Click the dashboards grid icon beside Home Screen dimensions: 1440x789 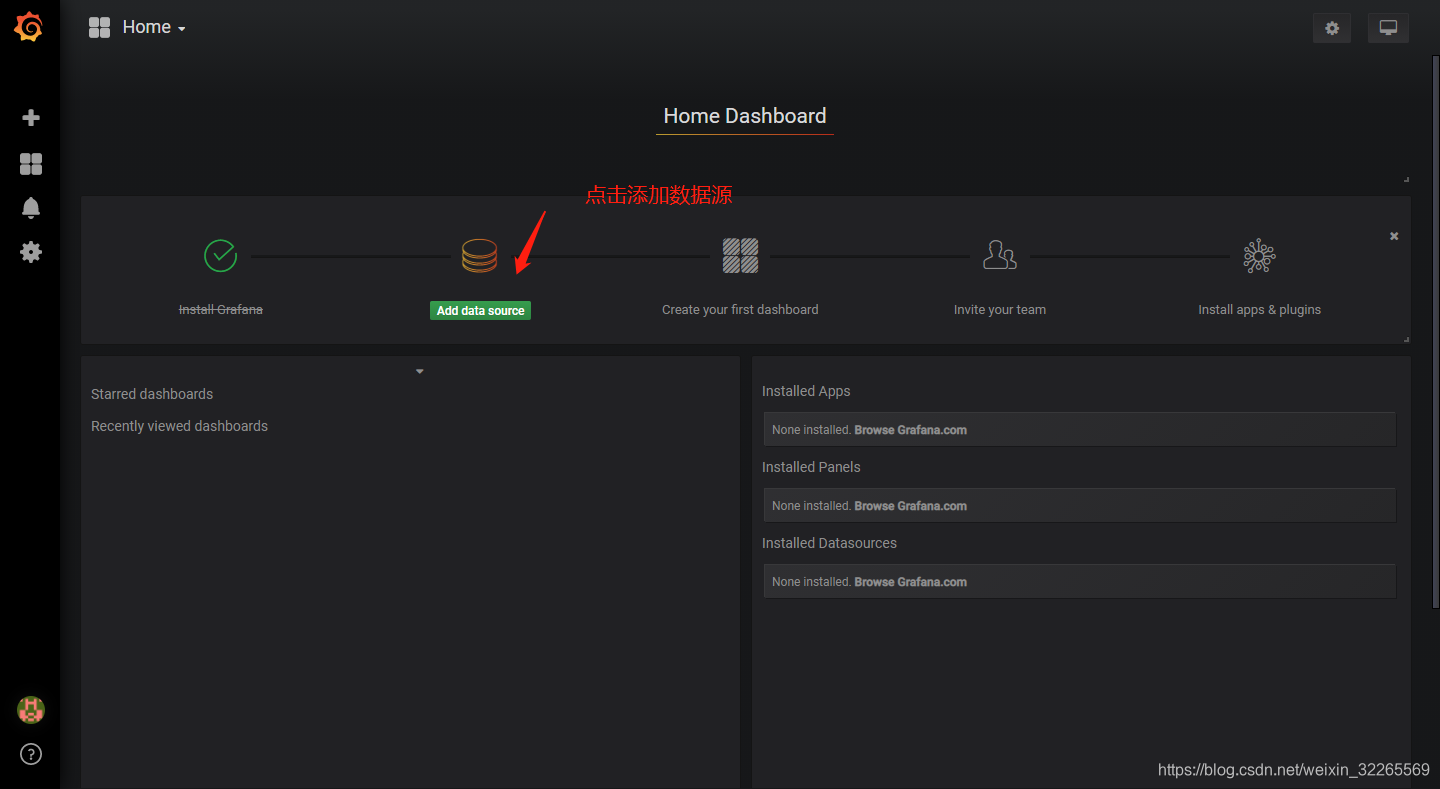(x=99, y=28)
